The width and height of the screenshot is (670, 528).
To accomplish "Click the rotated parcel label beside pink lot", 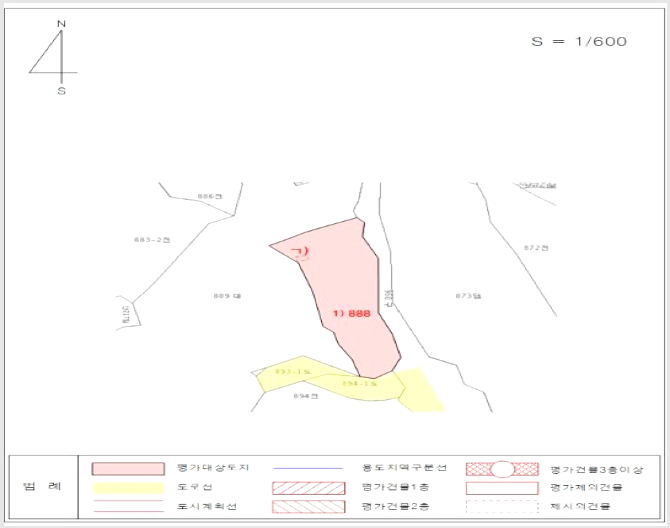I will click(388, 298).
